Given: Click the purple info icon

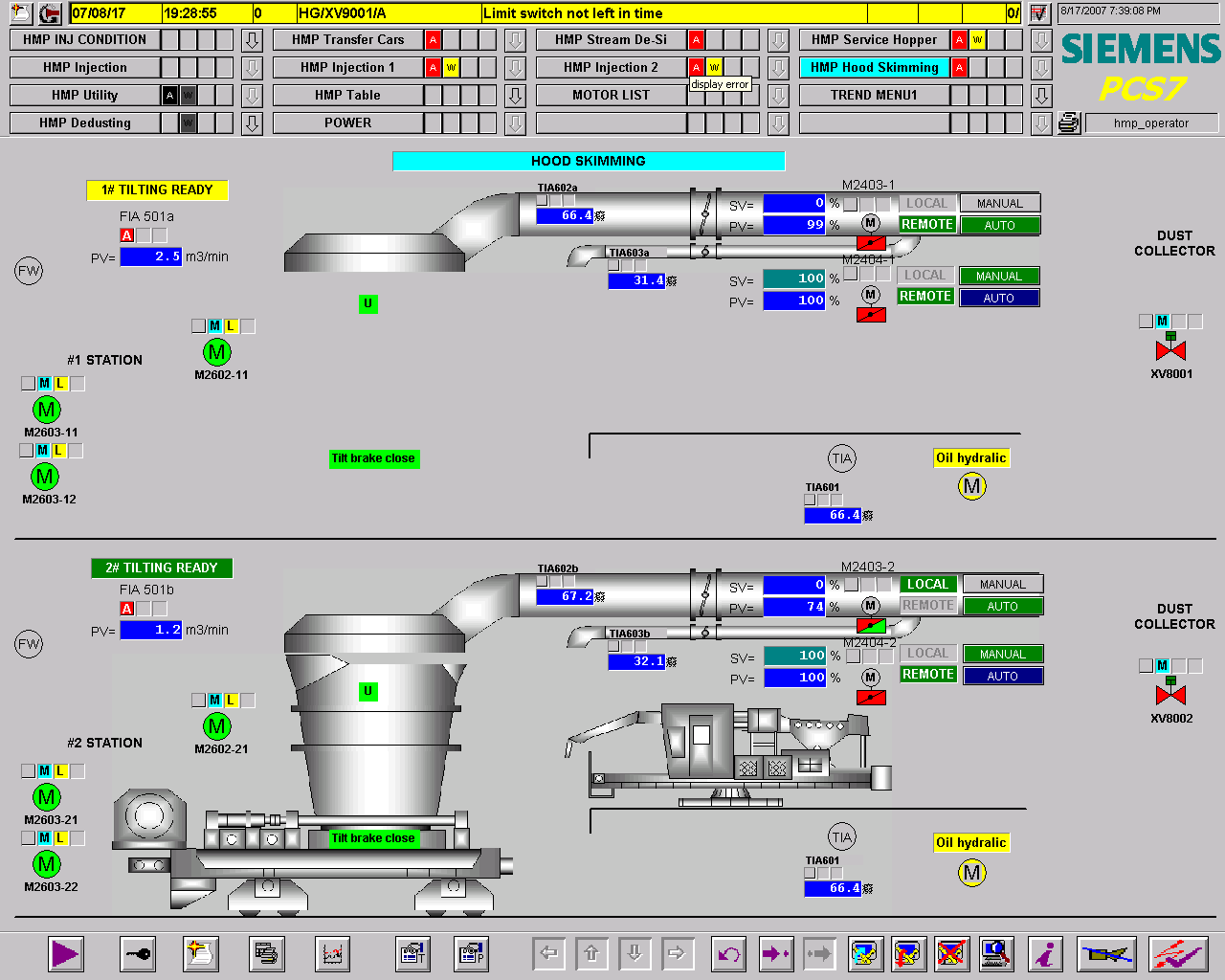Looking at the screenshot, I should (1046, 953).
